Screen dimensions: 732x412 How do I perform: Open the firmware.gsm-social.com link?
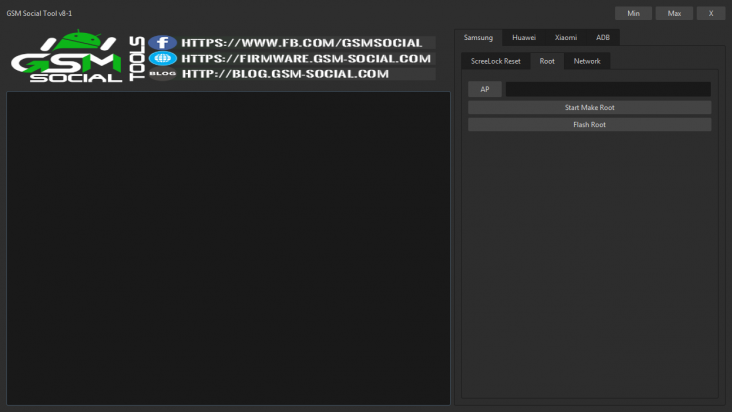(306, 59)
